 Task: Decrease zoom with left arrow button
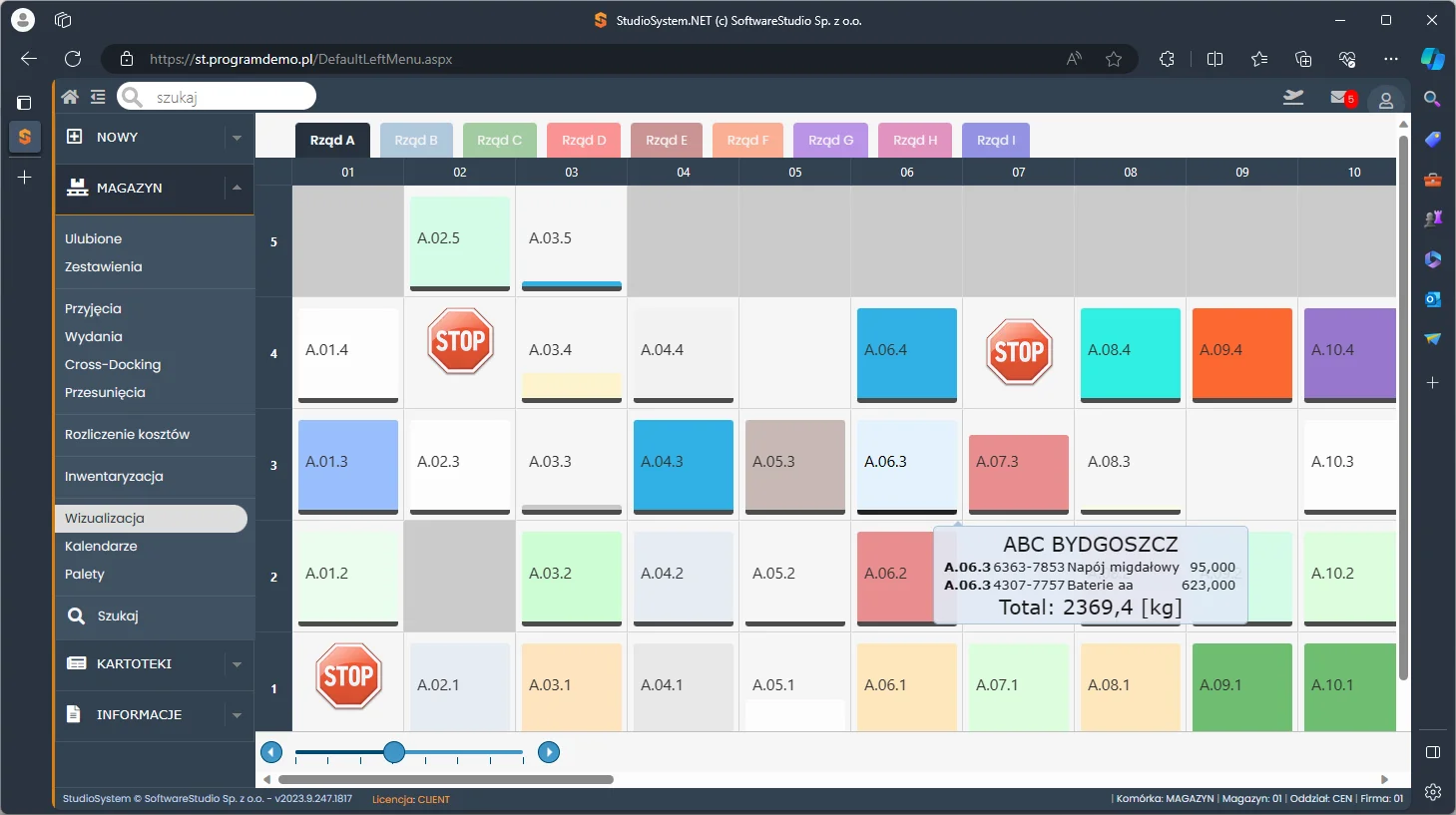(271, 752)
